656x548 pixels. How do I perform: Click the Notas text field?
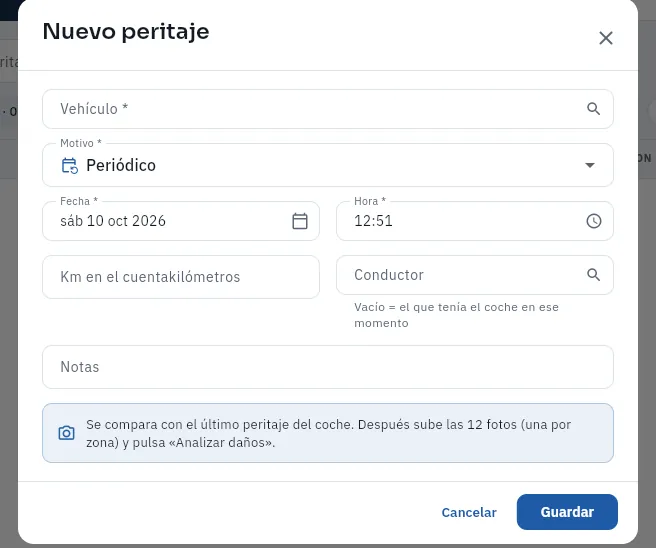click(x=328, y=367)
